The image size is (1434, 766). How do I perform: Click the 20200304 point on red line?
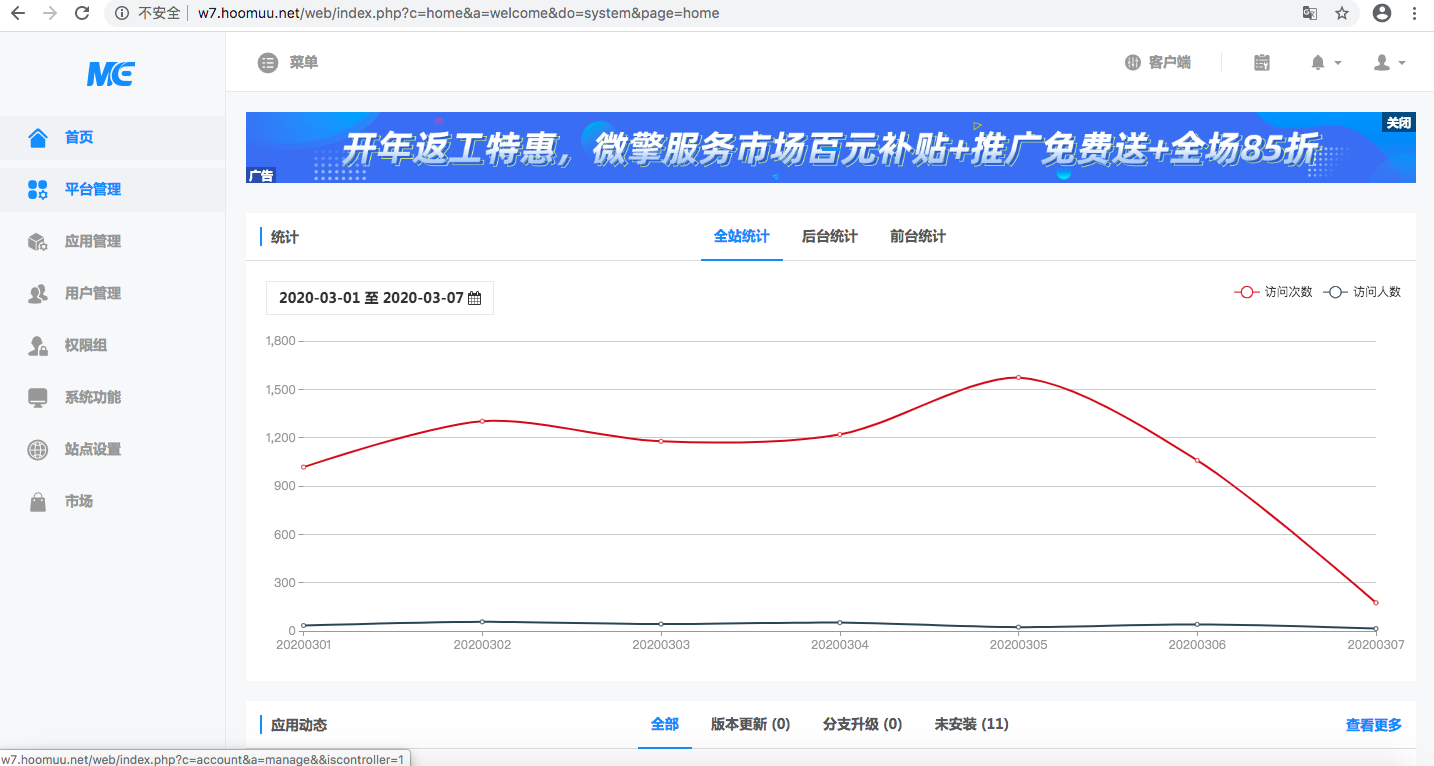coord(840,434)
